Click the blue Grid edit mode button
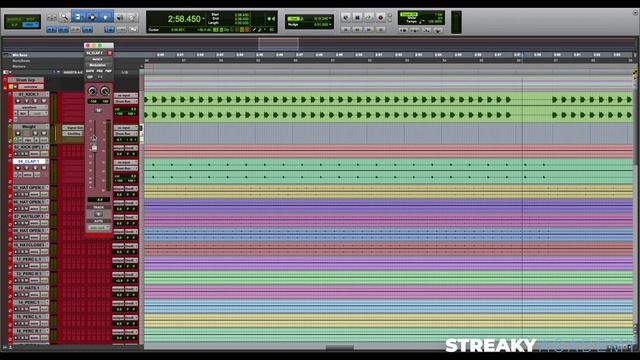 pyautogui.click(x=31, y=25)
